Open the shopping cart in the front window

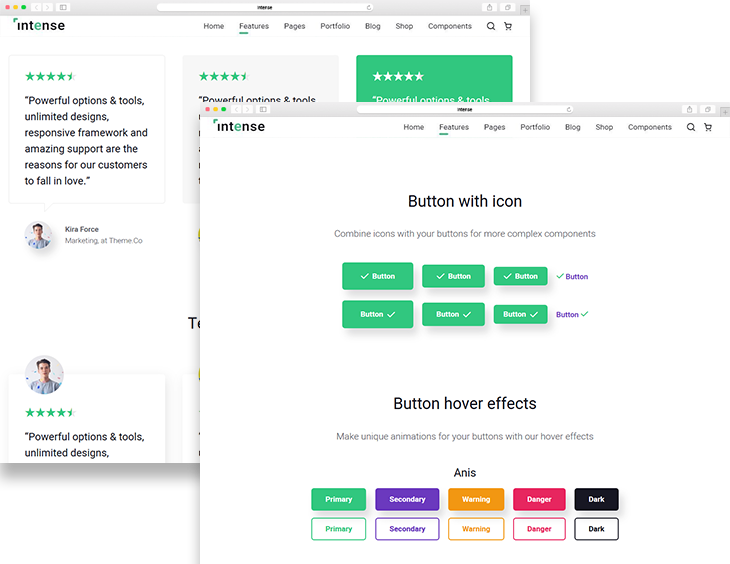pyautogui.click(x=708, y=127)
